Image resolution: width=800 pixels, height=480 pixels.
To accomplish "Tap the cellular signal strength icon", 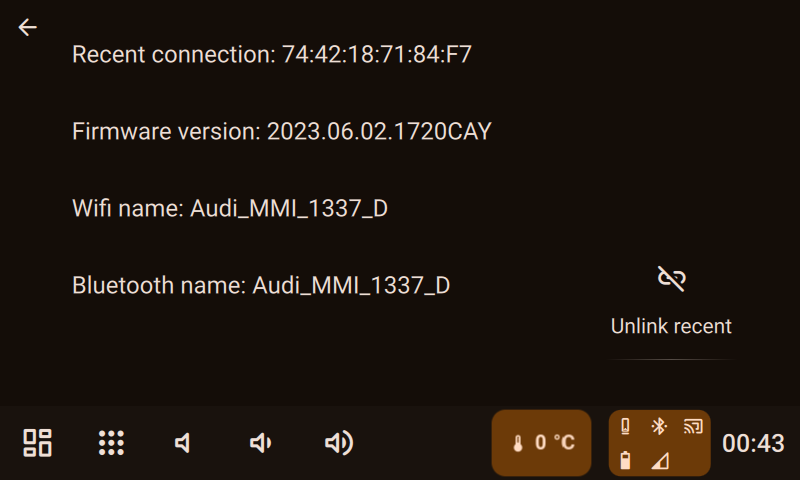I will click(659, 460).
